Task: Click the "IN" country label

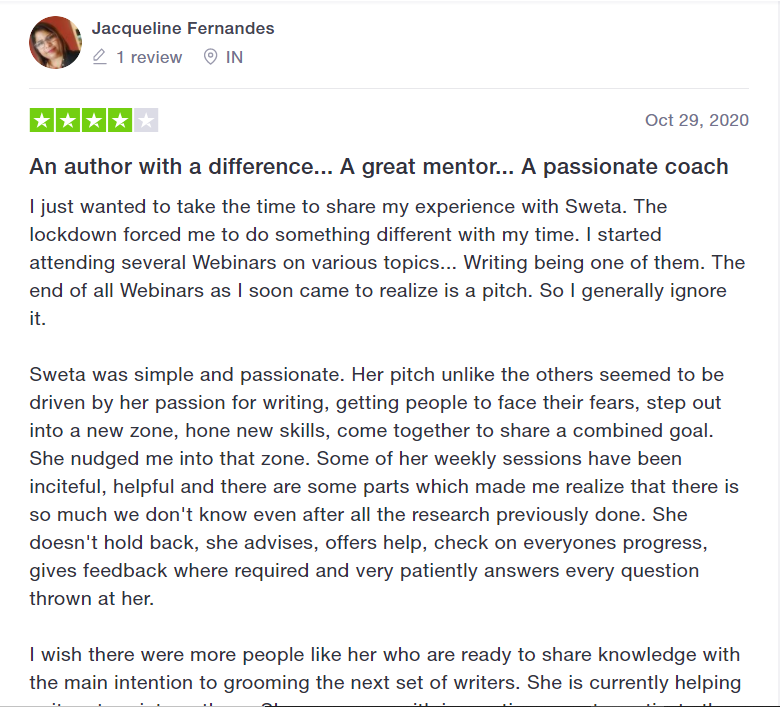Action: pyautogui.click(x=234, y=57)
